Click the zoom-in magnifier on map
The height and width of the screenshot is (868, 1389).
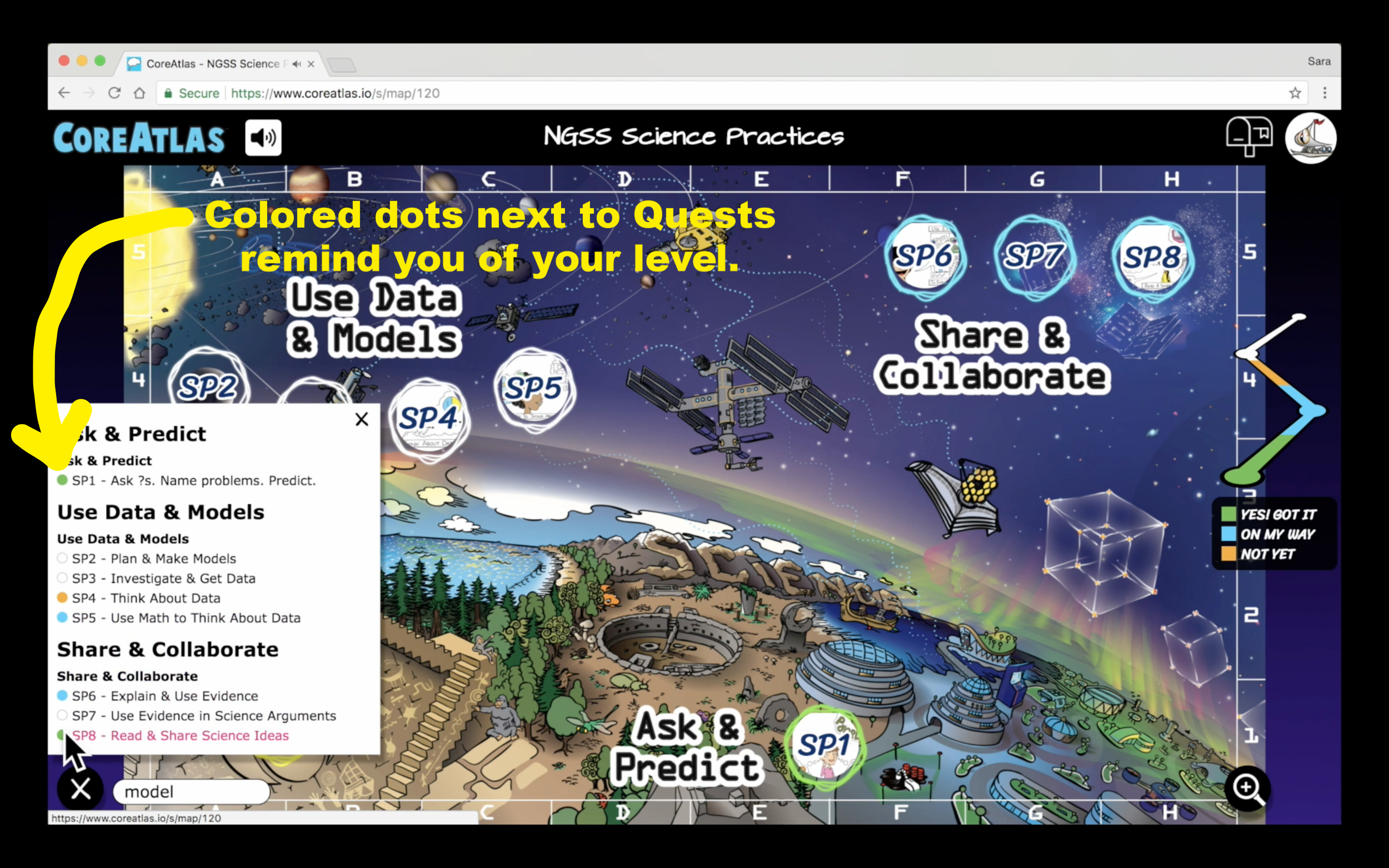(1247, 788)
